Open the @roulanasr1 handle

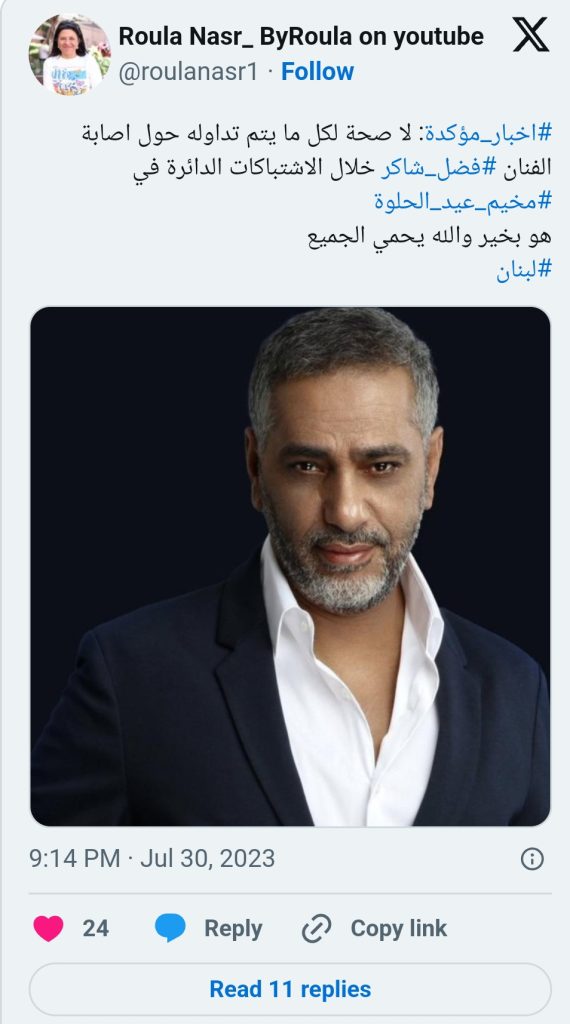click(189, 71)
